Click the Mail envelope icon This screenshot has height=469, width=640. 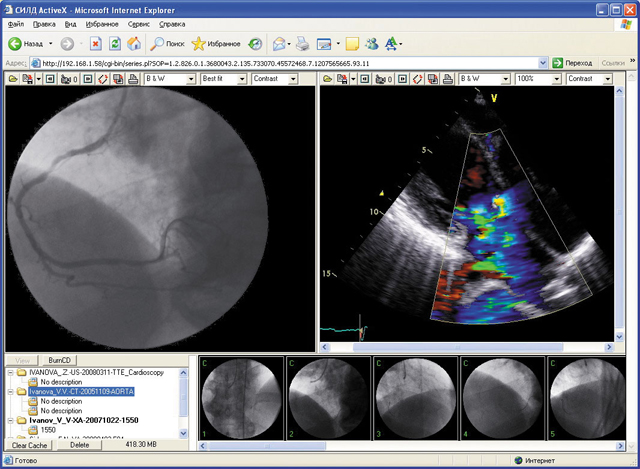pos(279,44)
